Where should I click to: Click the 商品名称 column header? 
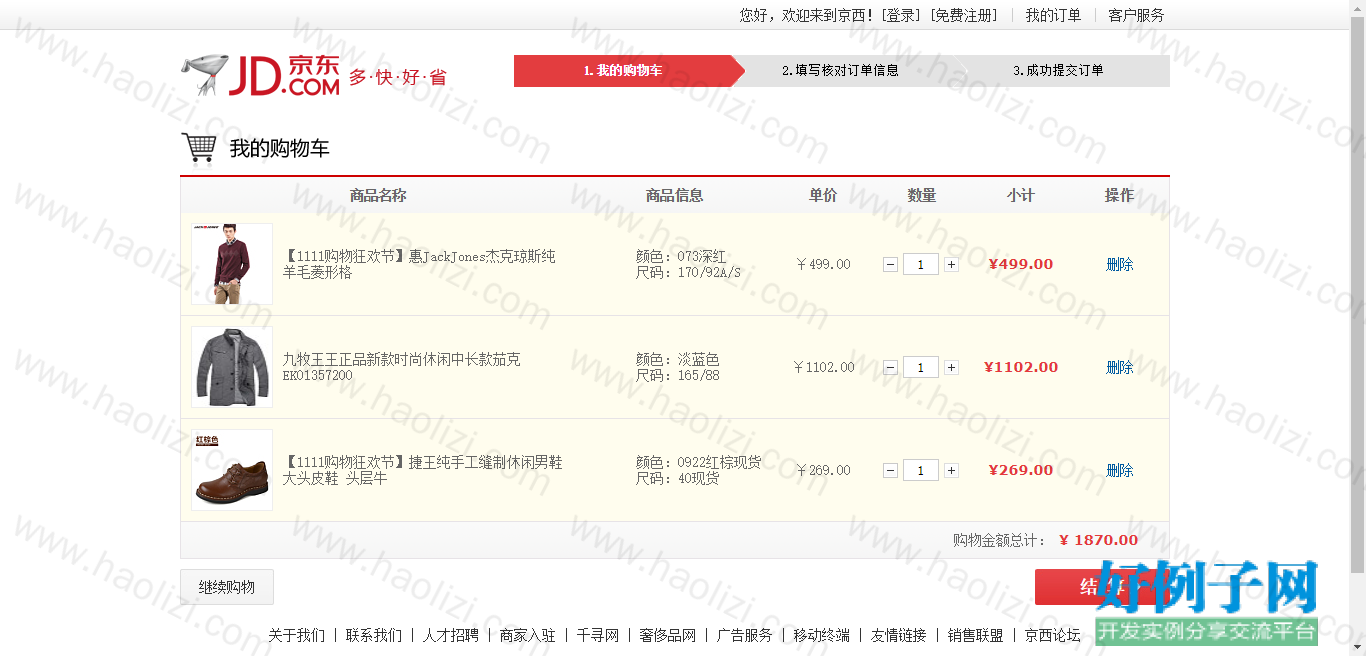378,196
